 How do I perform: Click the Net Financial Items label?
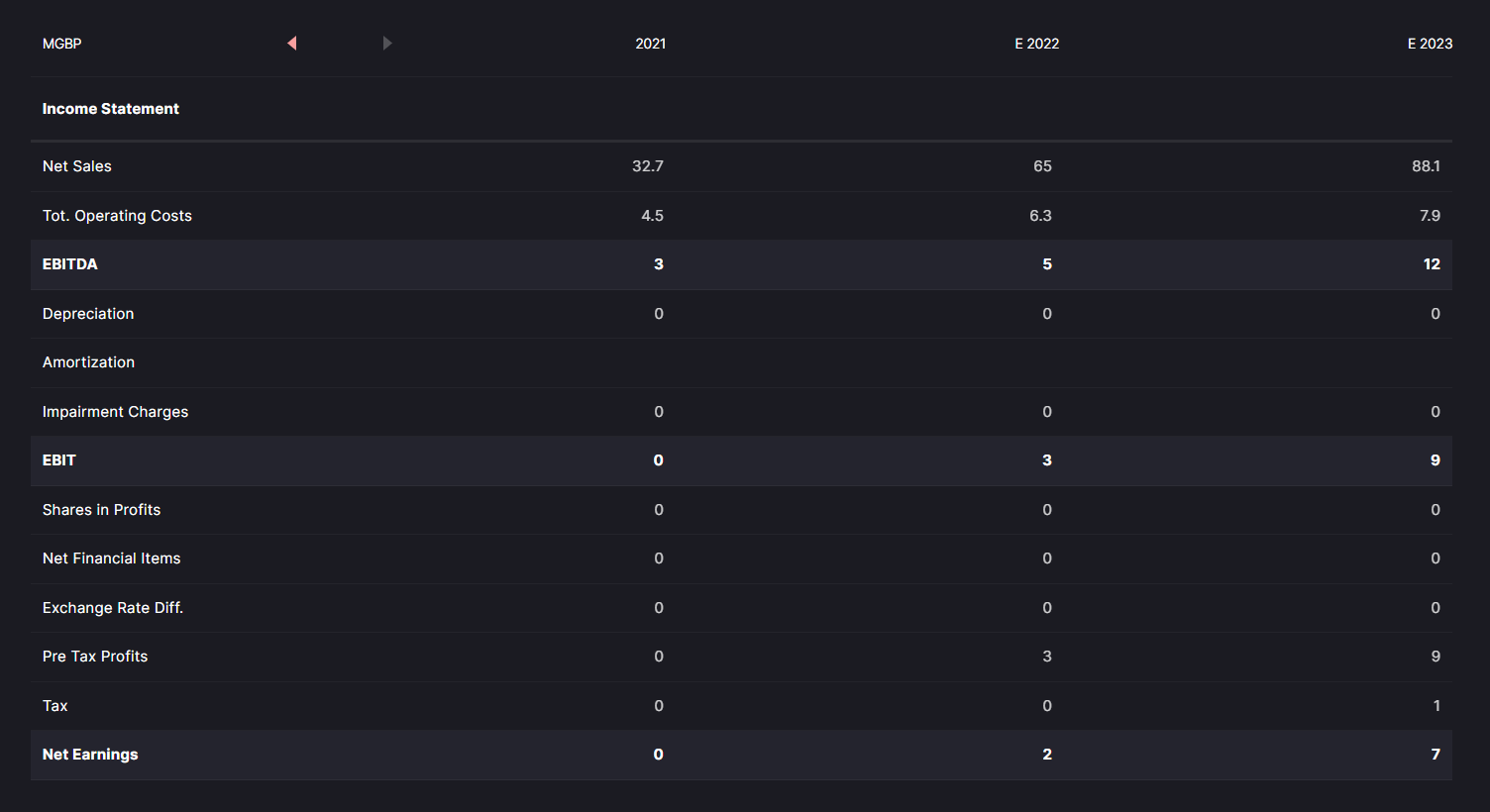[x=112, y=558]
